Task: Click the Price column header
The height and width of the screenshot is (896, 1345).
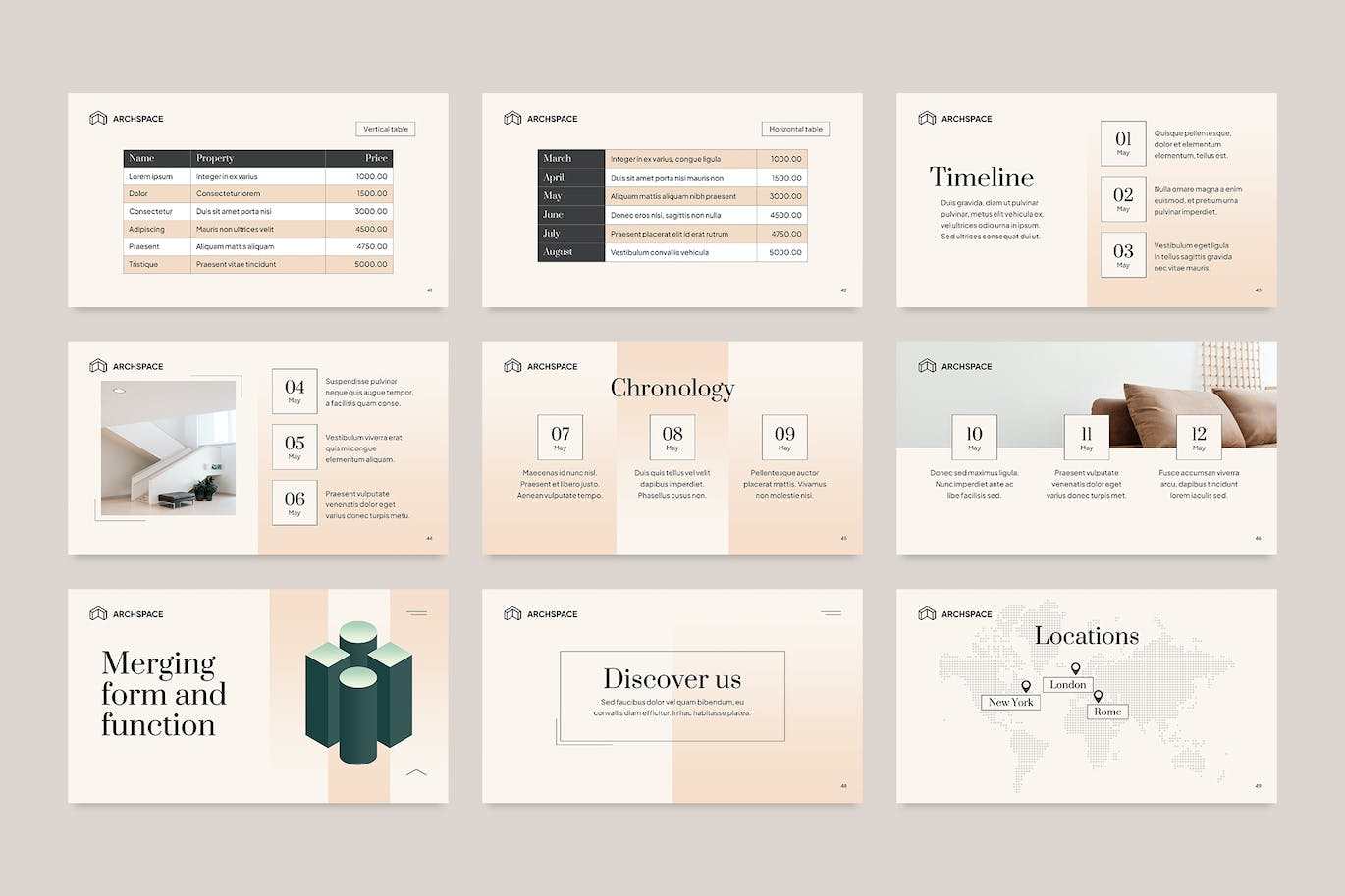Action: point(359,158)
